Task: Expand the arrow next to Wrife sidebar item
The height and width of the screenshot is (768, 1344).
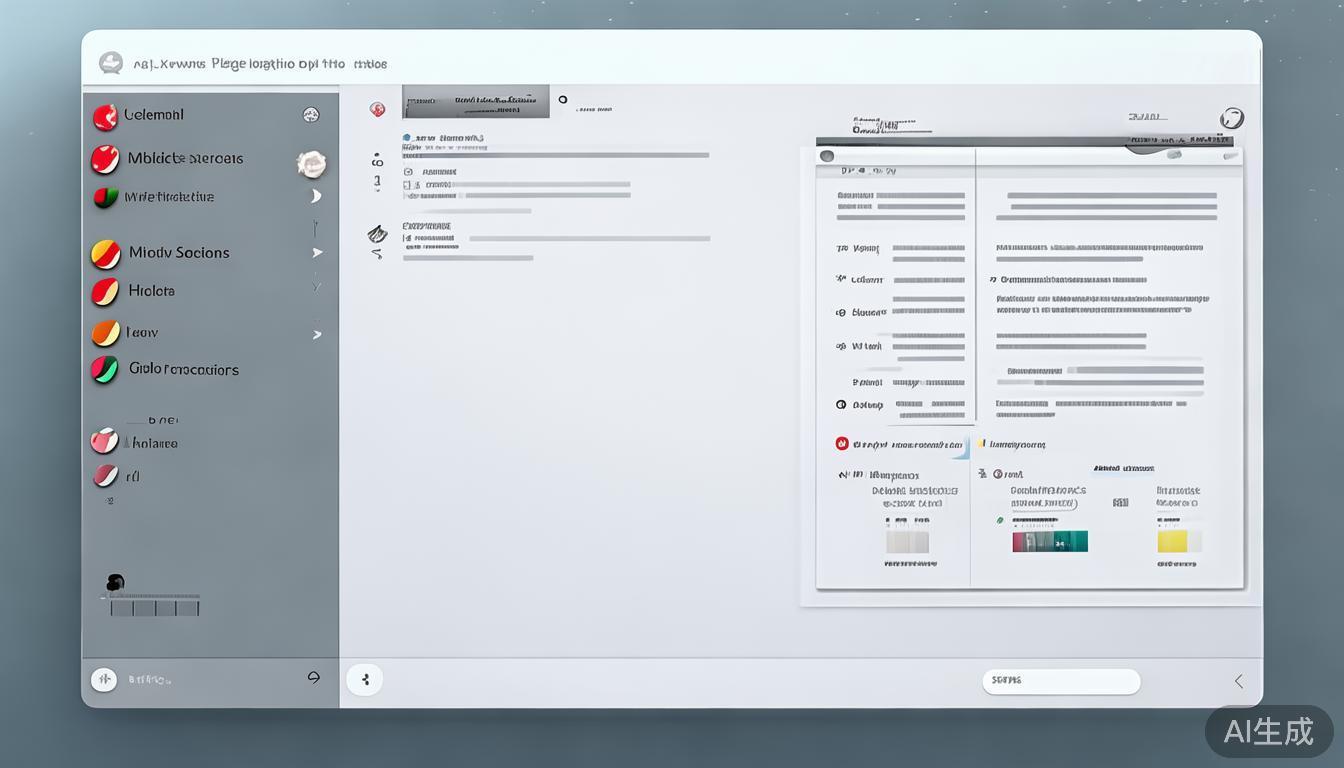Action: pyautogui.click(x=316, y=196)
